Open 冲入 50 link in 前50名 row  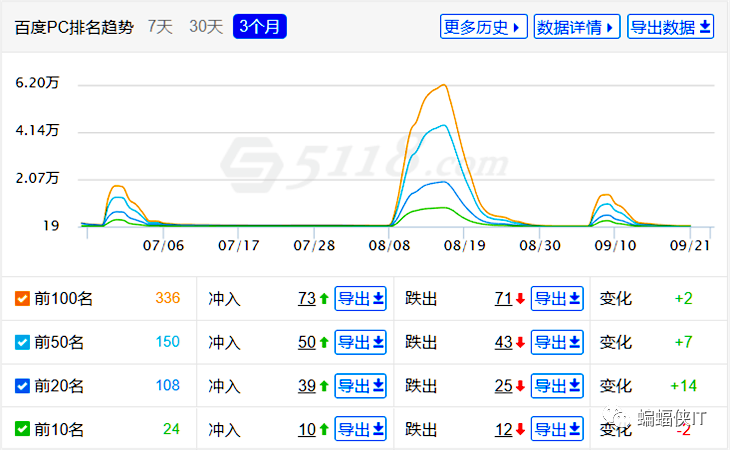[x=307, y=342]
